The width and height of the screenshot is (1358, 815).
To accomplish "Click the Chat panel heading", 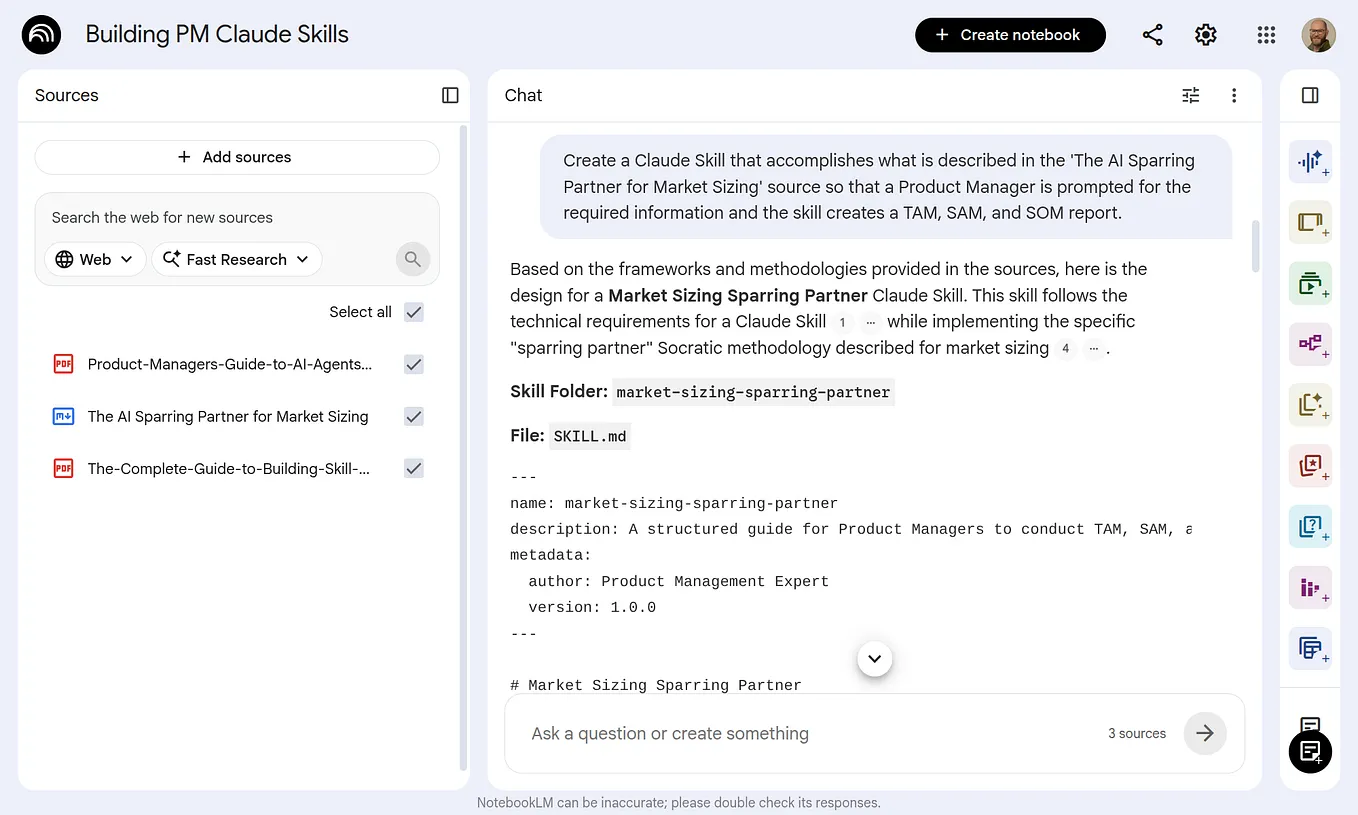I will tap(523, 95).
